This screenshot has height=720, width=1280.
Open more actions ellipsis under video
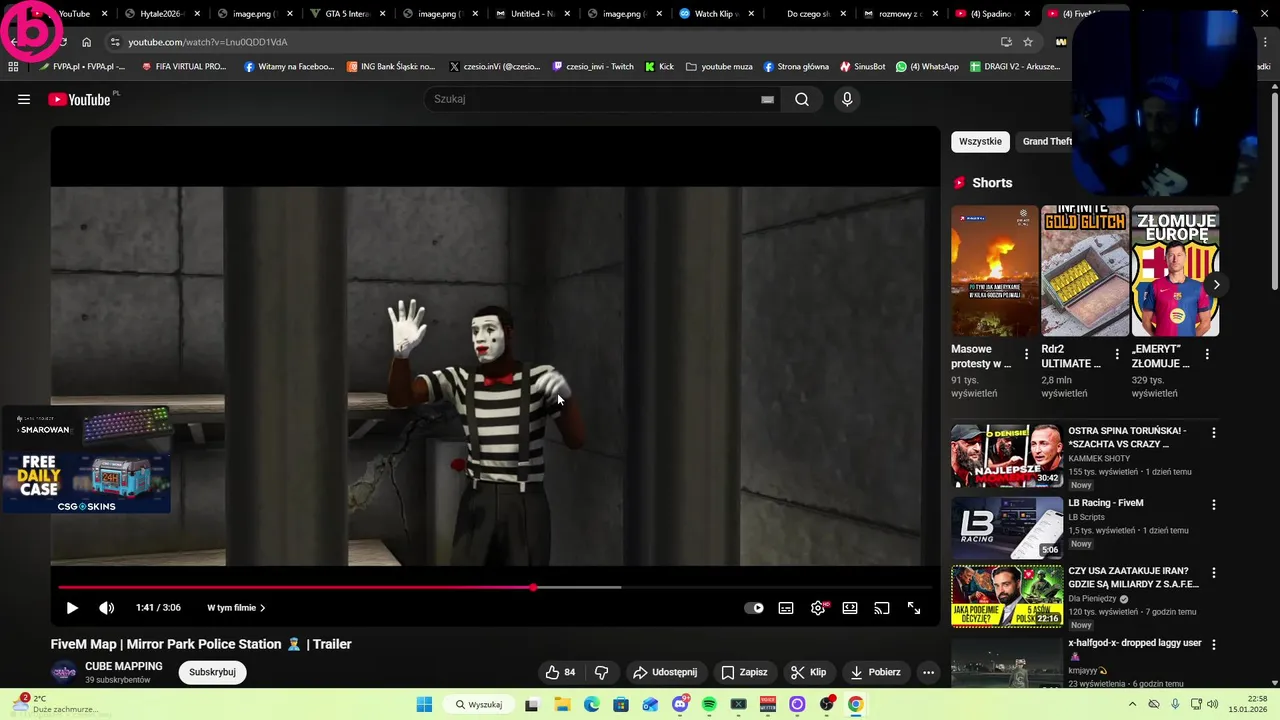[x=928, y=672]
